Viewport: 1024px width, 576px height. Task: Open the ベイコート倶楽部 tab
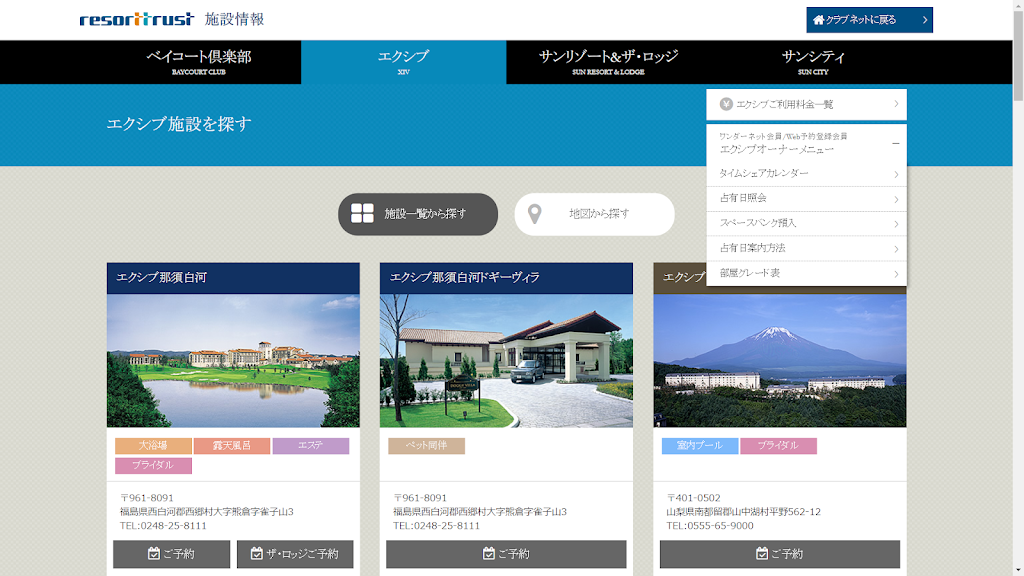click(199, 62)
